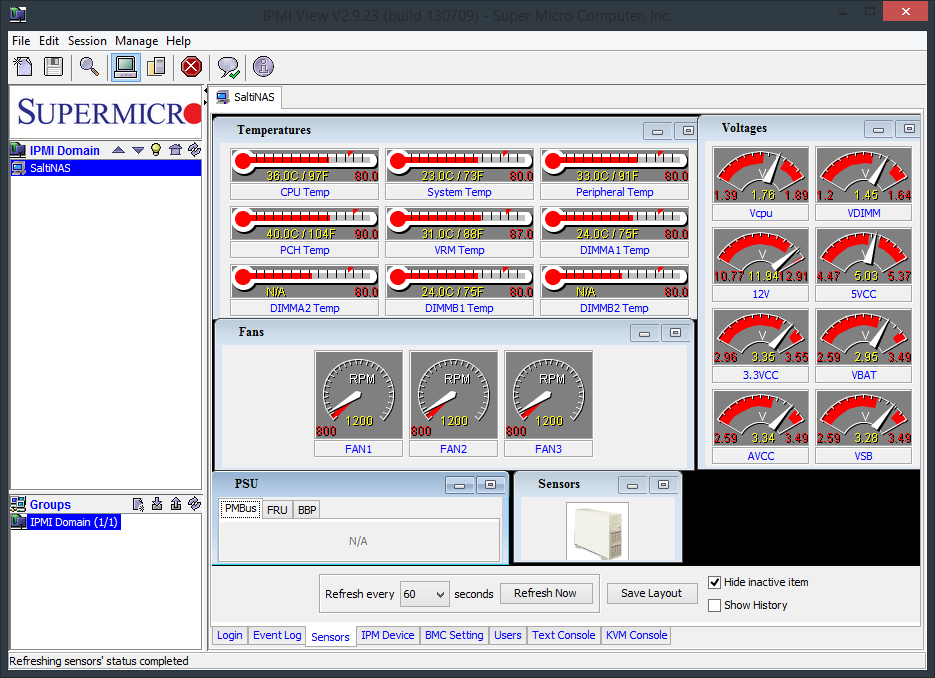Image resolution: width=935 pixels, height=678 pixels.
Task: Select the BBP tab in PSU panel
Action: 307,510
